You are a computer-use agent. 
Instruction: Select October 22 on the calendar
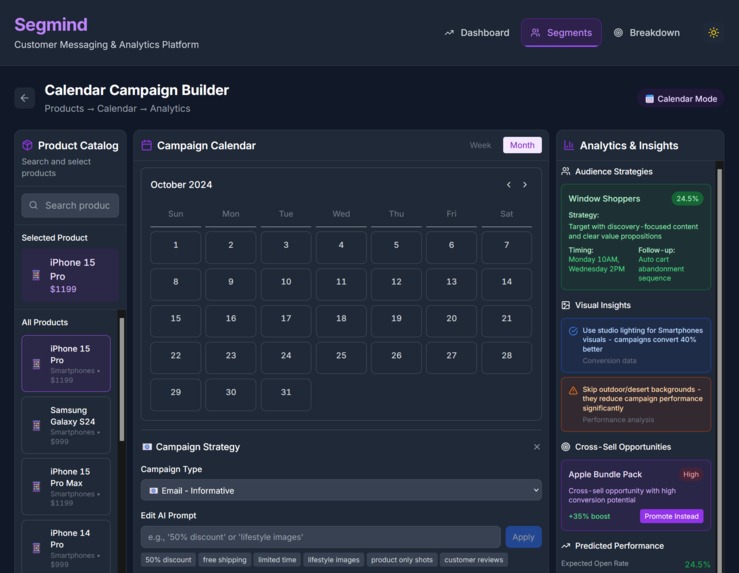pyautogui.click(x=176, y=358)
